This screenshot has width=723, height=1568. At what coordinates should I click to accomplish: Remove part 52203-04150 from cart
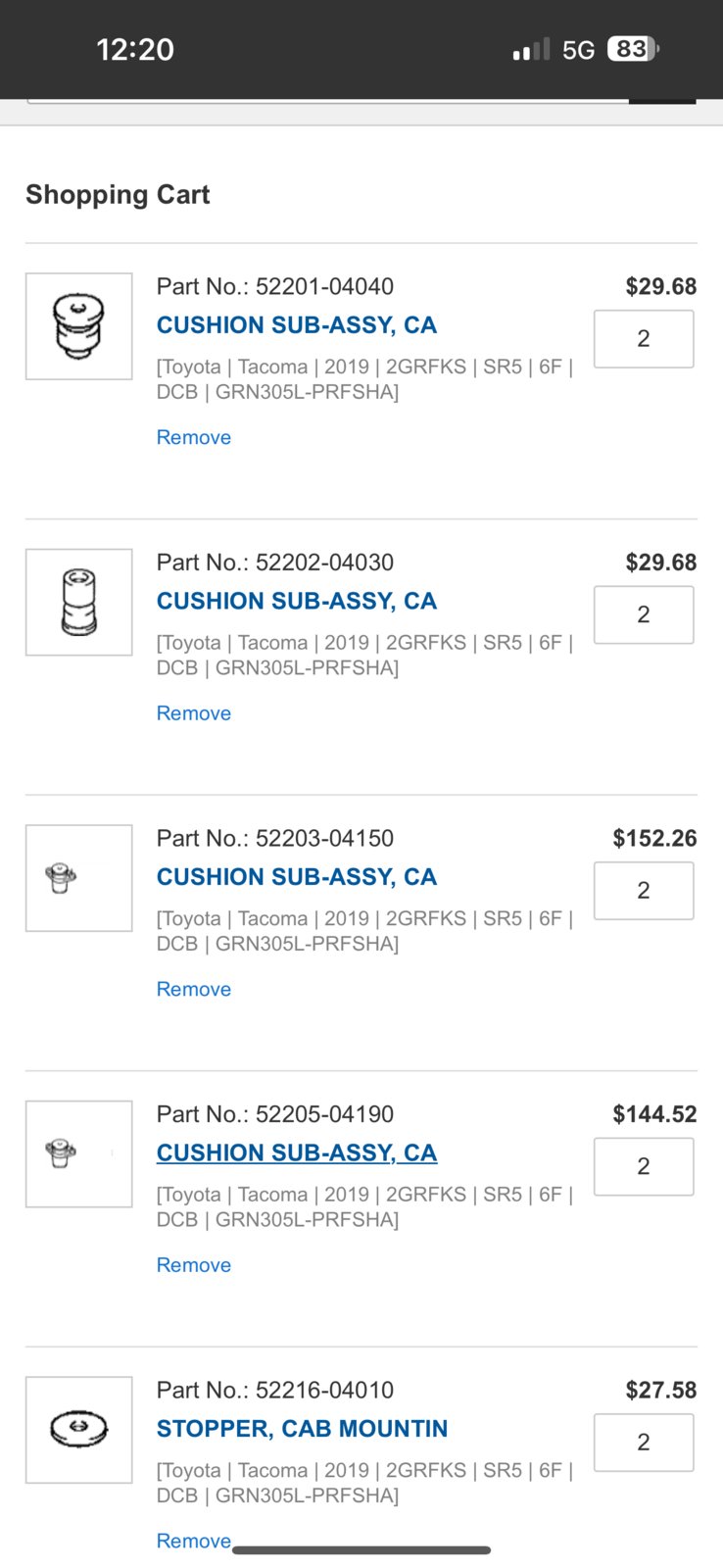194,989
